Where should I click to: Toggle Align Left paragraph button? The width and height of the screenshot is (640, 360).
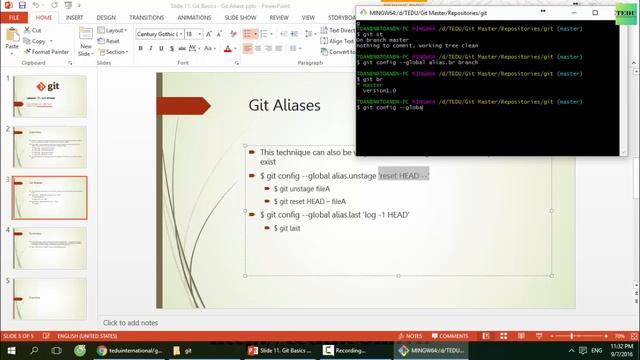tap(247, 49)
